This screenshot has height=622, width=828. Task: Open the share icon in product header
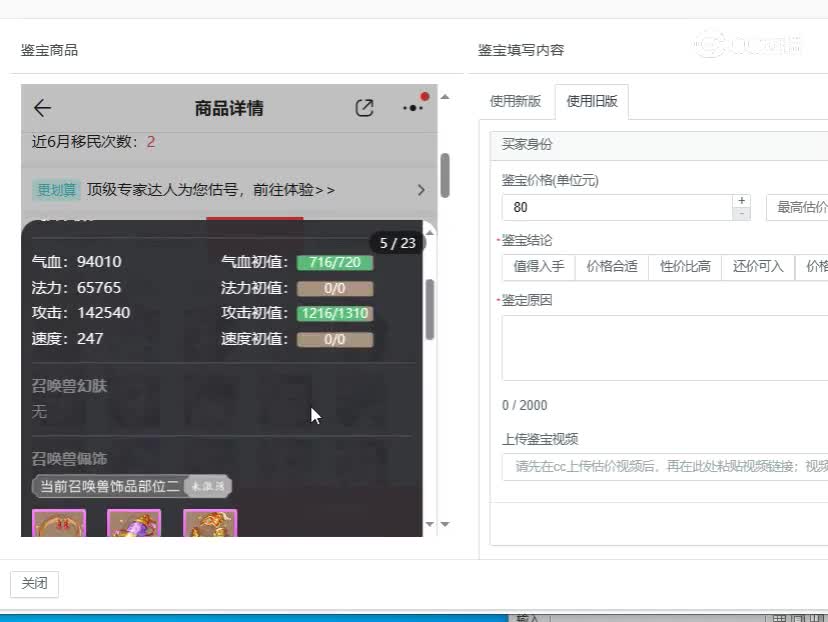[x=364, y=108]
